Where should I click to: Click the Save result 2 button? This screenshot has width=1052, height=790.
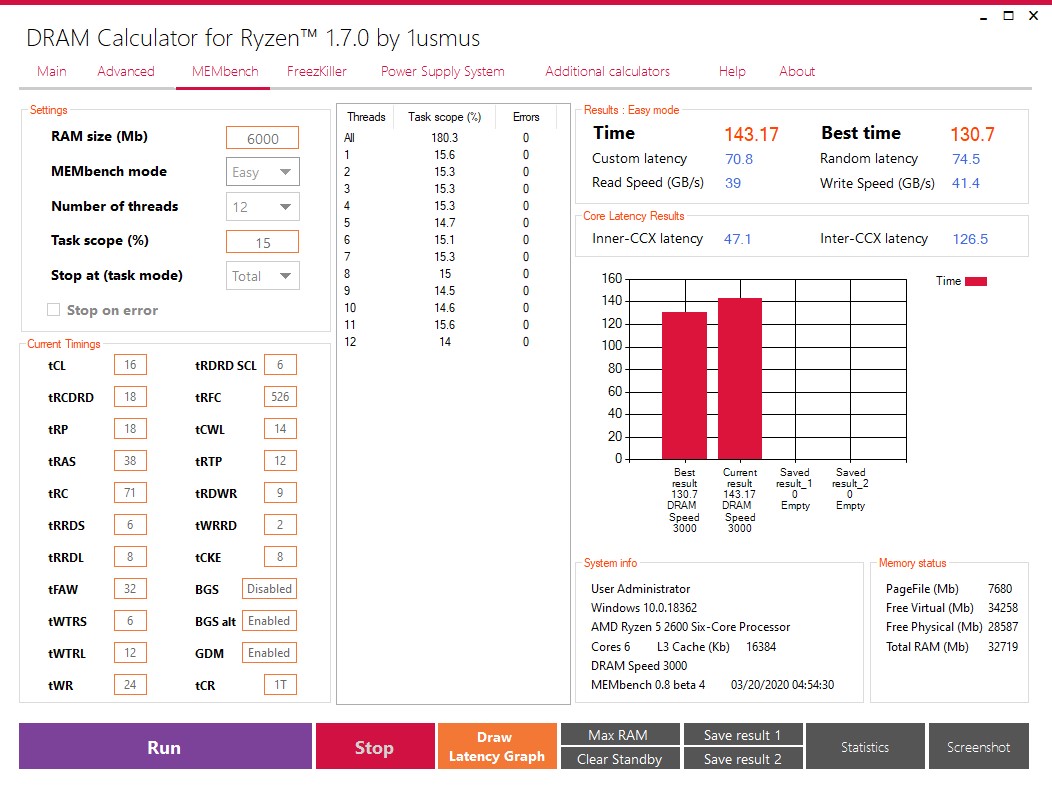pos(743,758)
